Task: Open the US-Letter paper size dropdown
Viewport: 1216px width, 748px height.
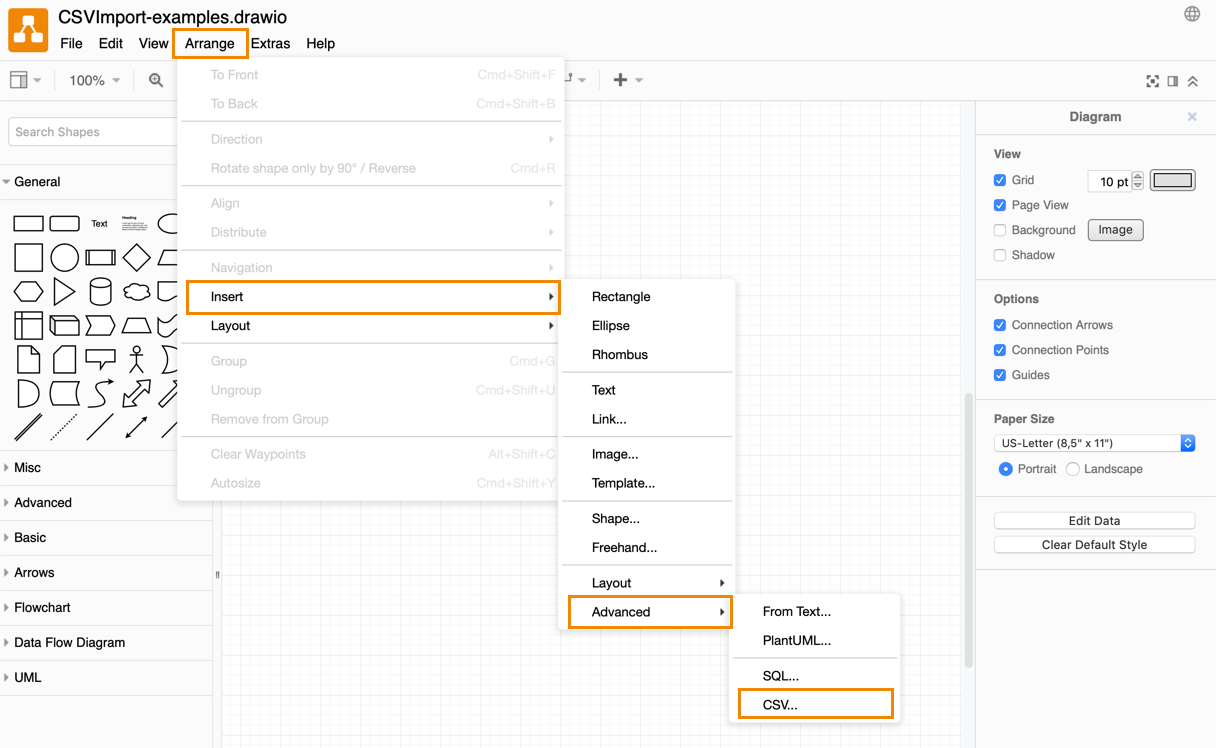Action: [1095, 443]
